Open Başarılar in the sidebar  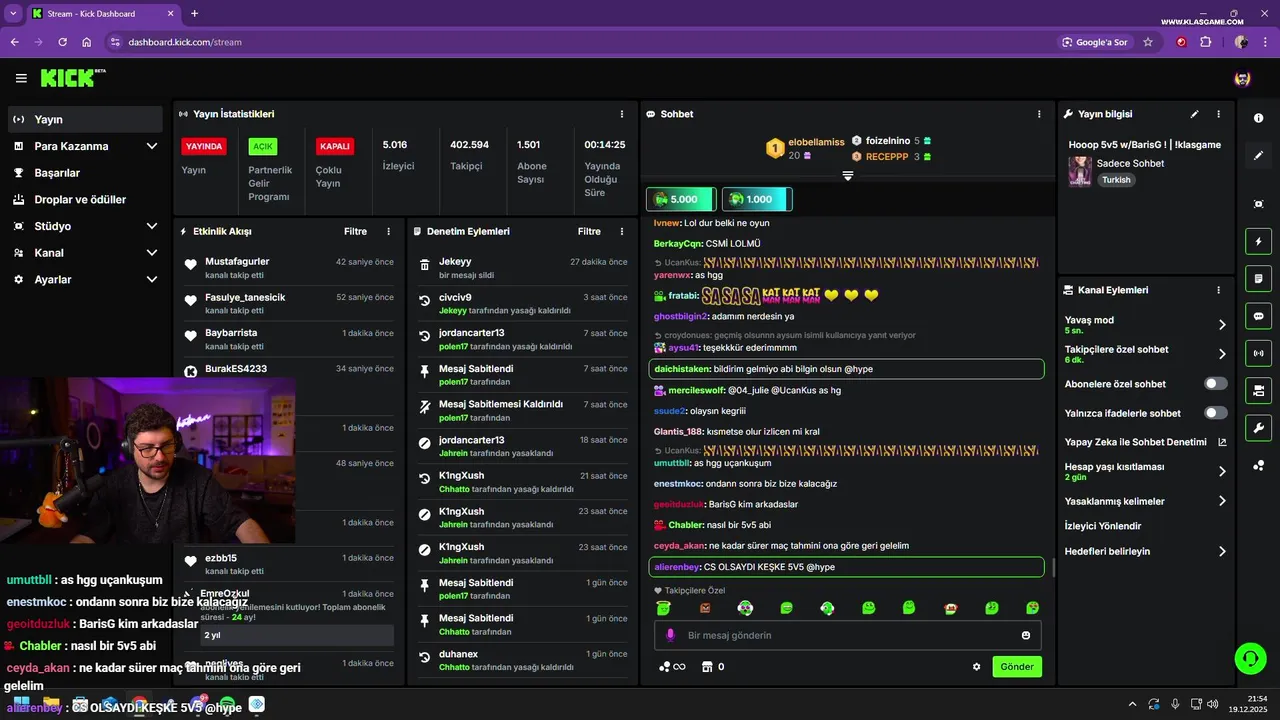click(85, 173)
